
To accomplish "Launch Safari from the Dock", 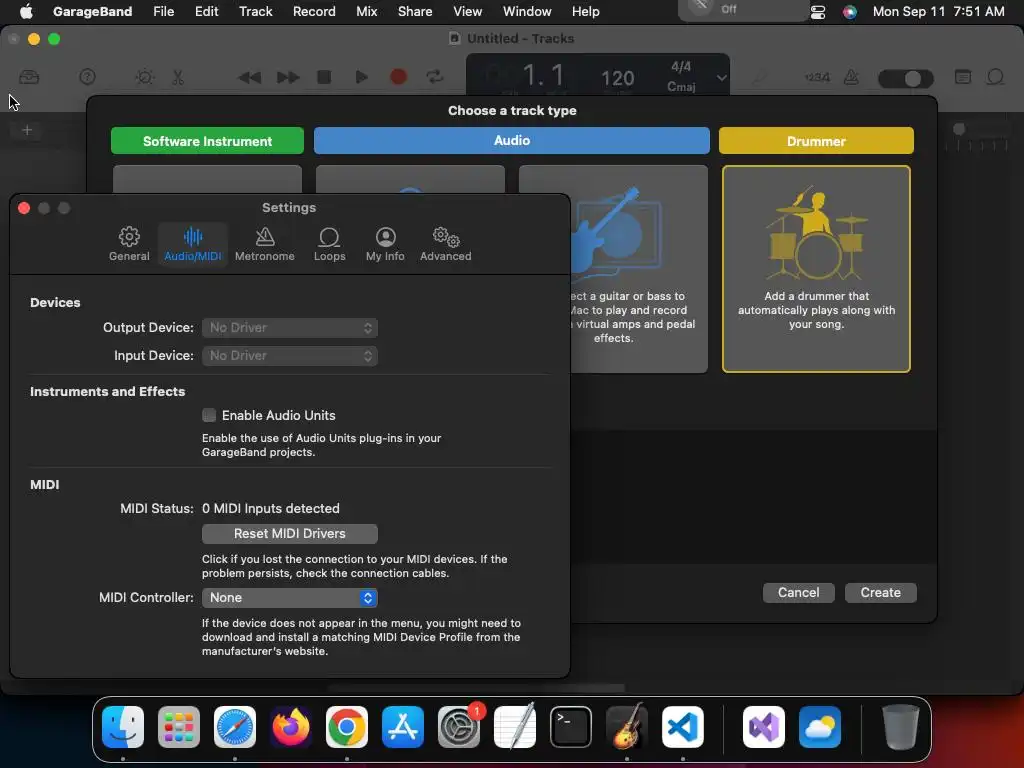I will (x=235, y=727).
